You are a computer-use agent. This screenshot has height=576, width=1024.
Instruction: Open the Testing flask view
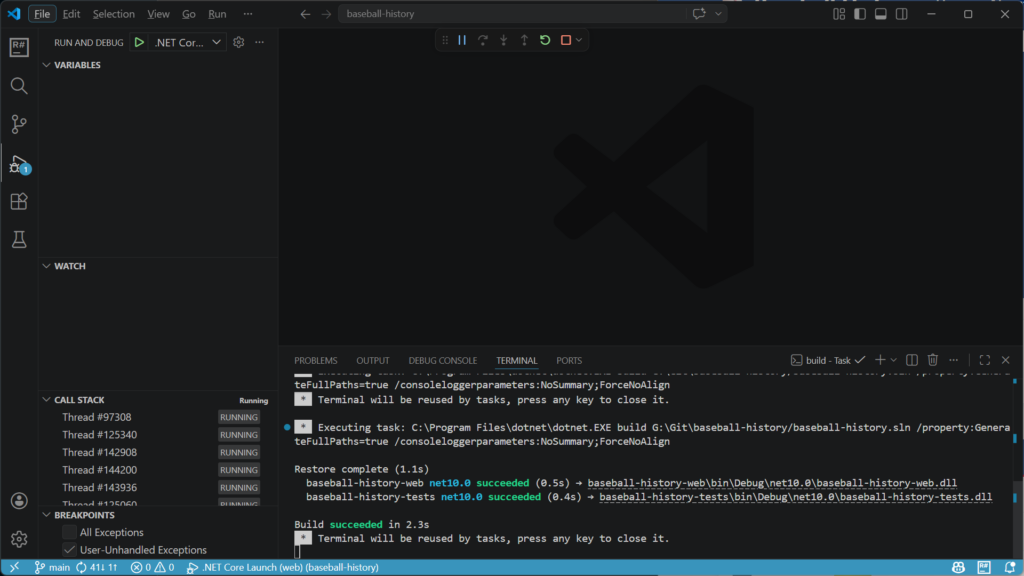[19, 239]
